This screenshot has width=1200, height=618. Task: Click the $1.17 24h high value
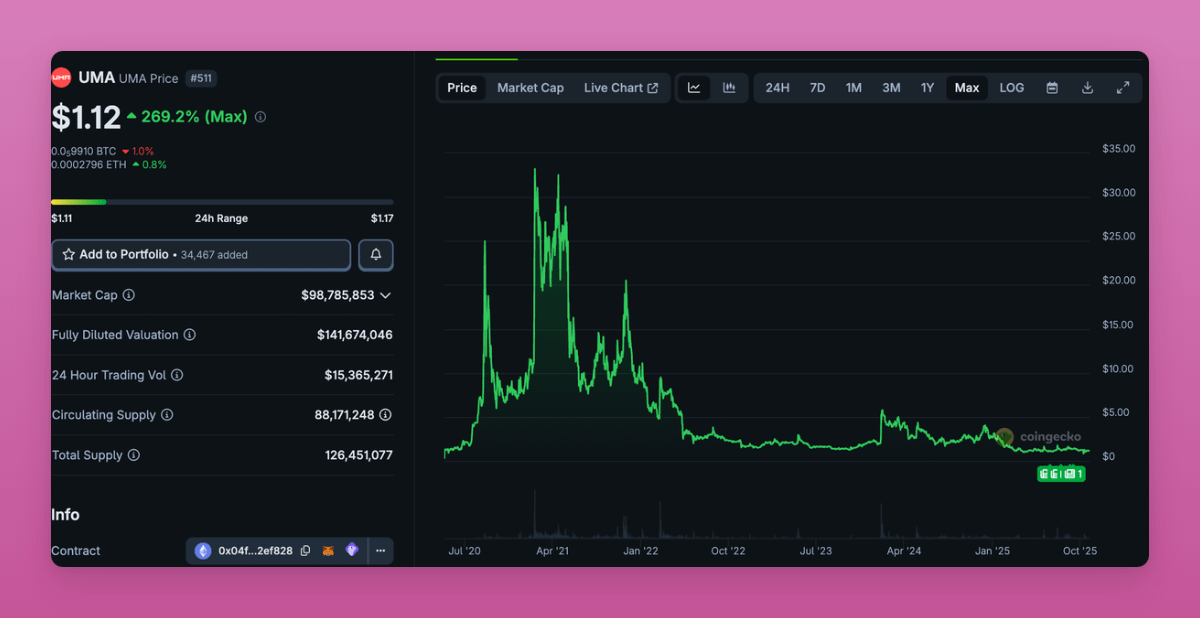point(381,218)
